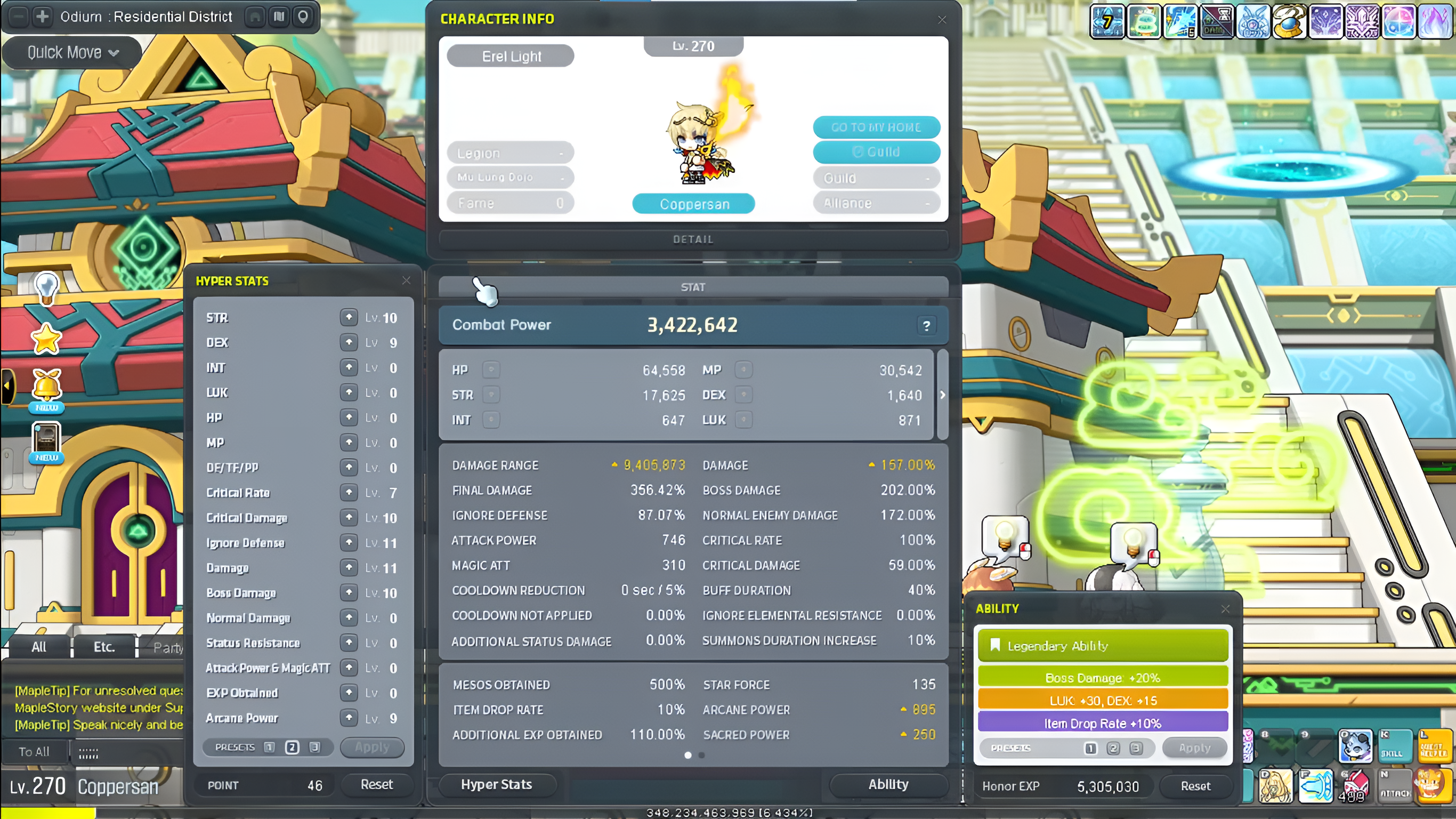Click the buff icon showing number 7
Viewport: 1456px width, 819px height.
(x=1107, y=22)
